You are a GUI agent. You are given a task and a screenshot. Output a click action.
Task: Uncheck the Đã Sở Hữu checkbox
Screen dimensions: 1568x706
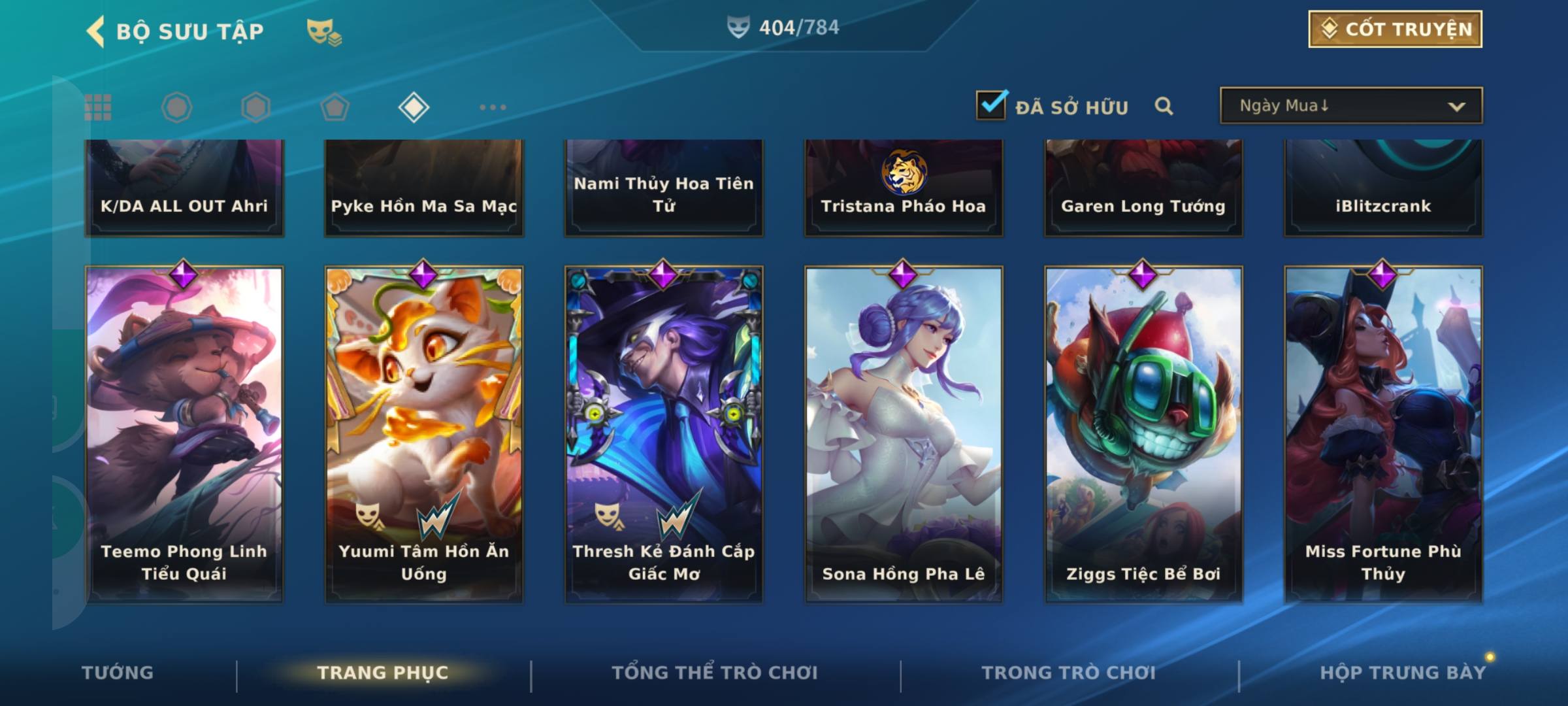[x=991, y=105]
